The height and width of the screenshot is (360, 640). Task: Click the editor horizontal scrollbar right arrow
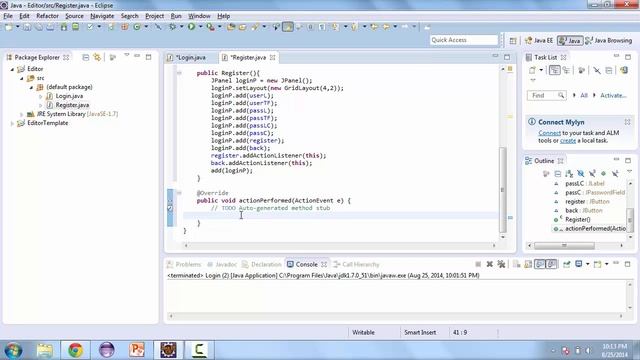tap(494, 245)
